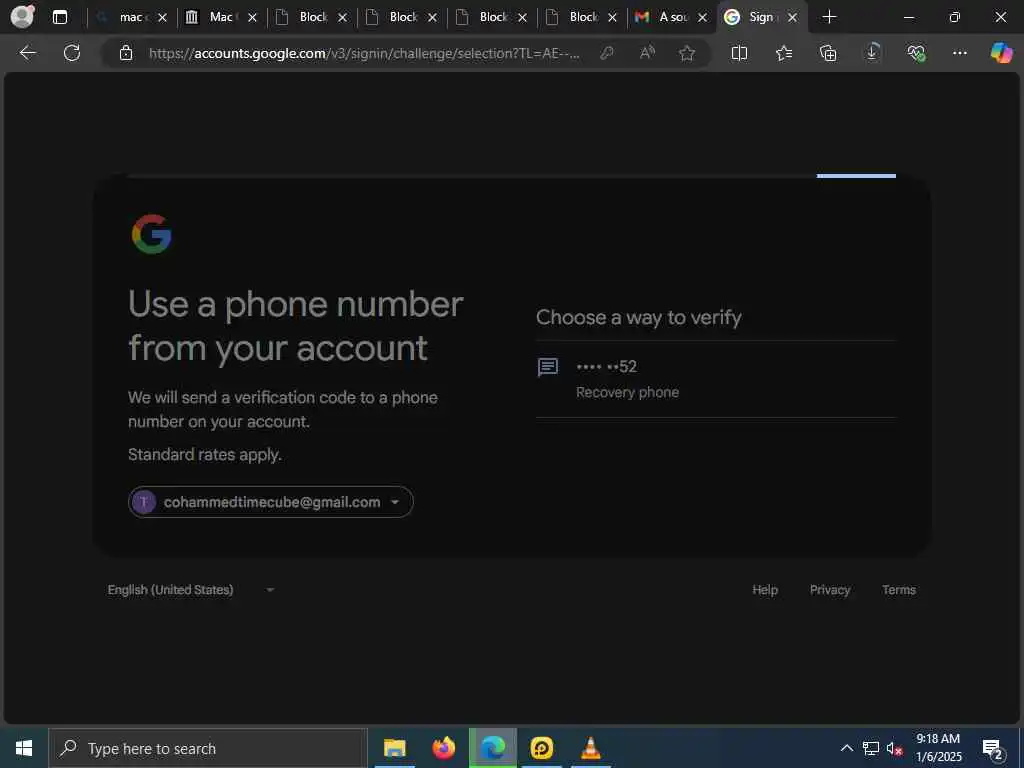
Task: Select Microsoft Edge in the taskbar
Action: pyautogui.click(x=492, y=748)
